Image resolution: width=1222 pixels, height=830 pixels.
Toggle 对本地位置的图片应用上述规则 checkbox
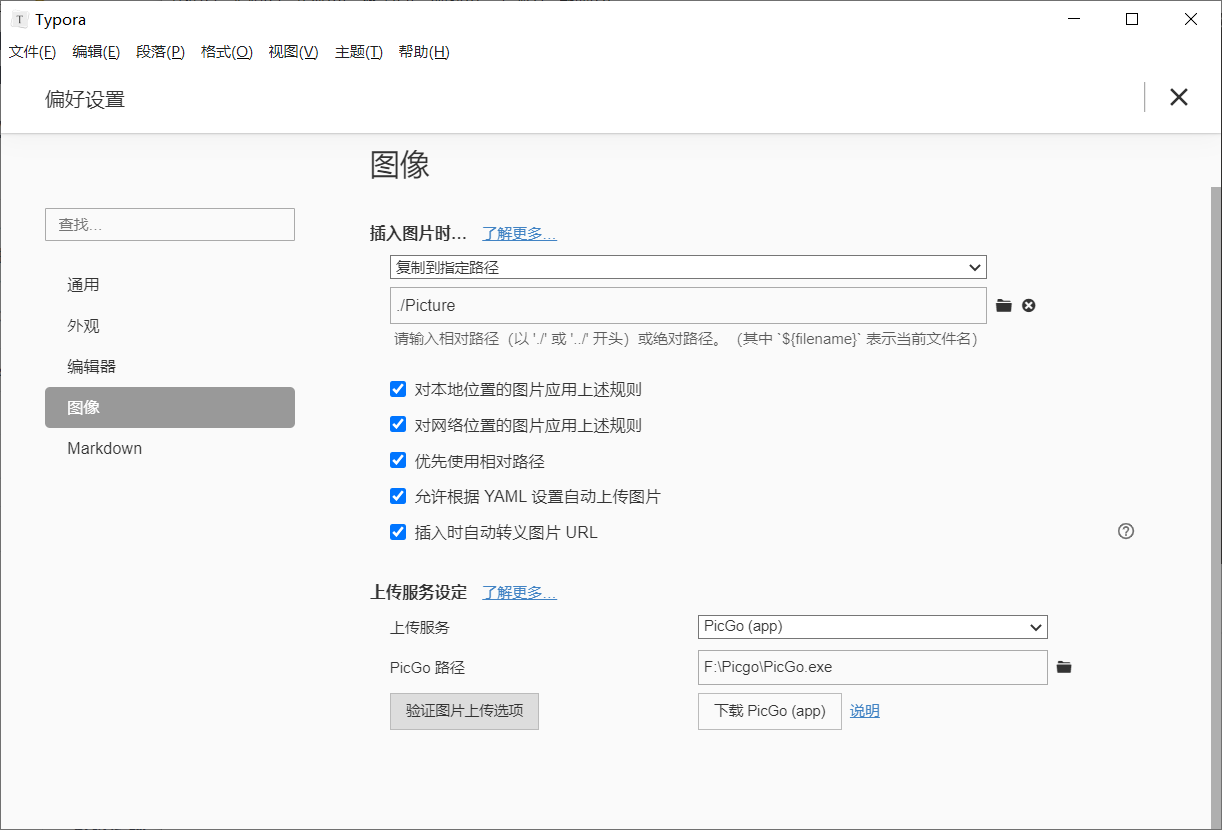pos(398,389)
